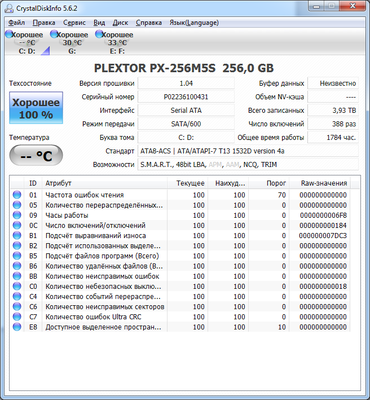Click status orb of attribute C7 row
The width and height of the screenshot is (370, 400).
(x=17, y=317)
